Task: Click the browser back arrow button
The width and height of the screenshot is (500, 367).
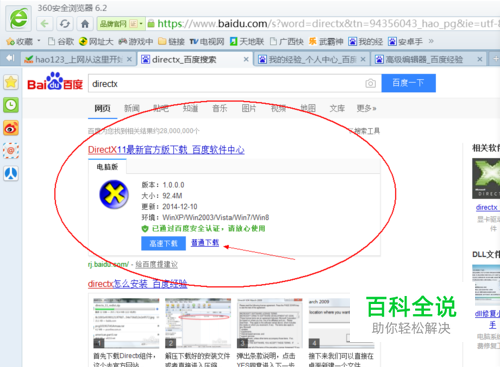Action: click(x=45, y=24)
